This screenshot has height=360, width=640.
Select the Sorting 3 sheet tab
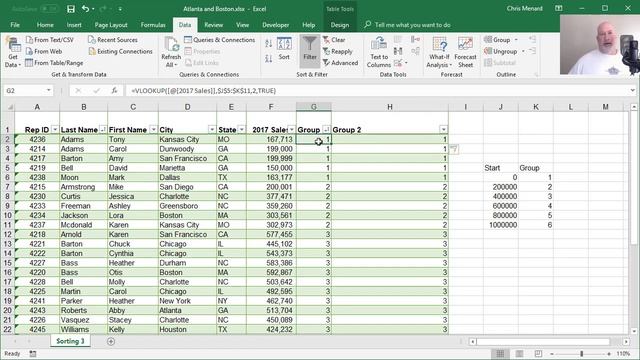tap(70, 341)
